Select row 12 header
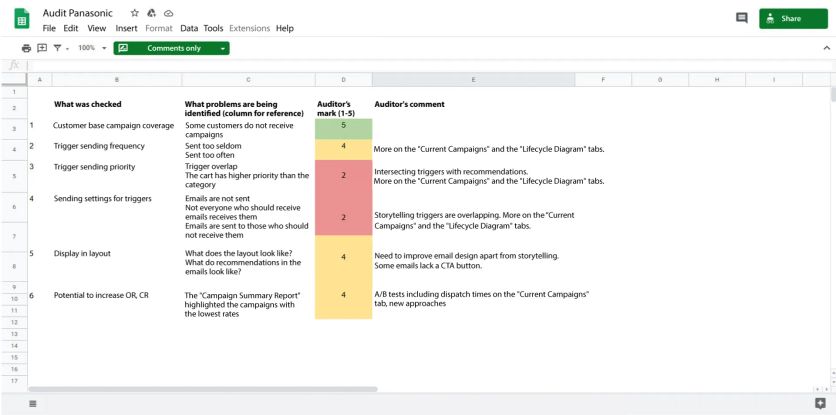This screenshot has height=415, width=836. [14, 322]
